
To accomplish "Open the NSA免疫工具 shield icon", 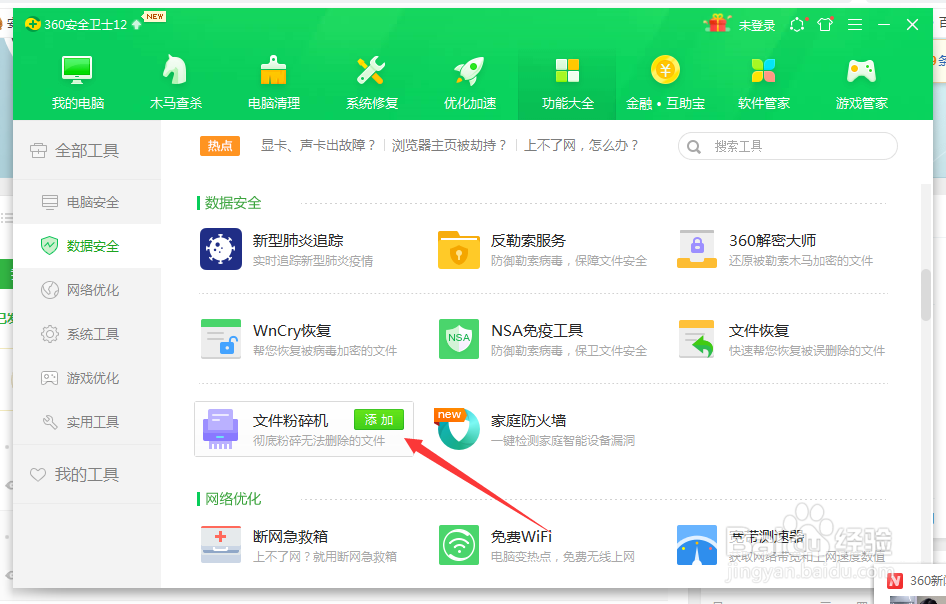I will [x=458, y=339].
